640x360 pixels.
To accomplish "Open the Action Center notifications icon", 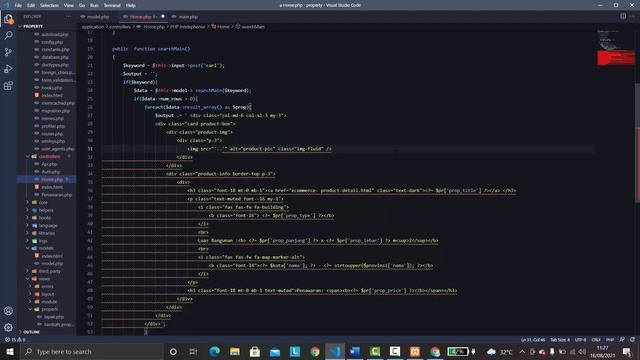I will pyautogui.click(x=627, y=351).
